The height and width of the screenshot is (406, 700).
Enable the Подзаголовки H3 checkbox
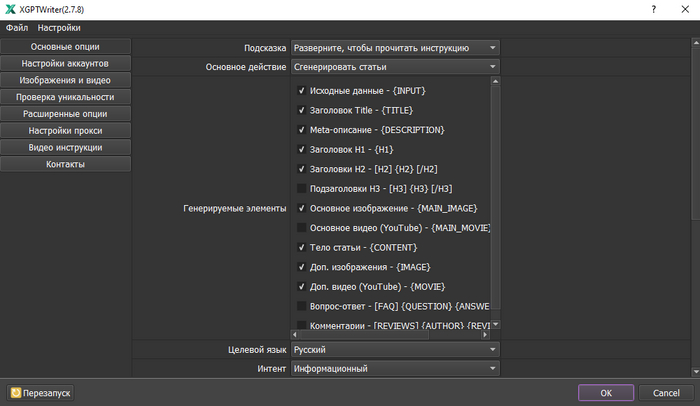tap(302, 188)
